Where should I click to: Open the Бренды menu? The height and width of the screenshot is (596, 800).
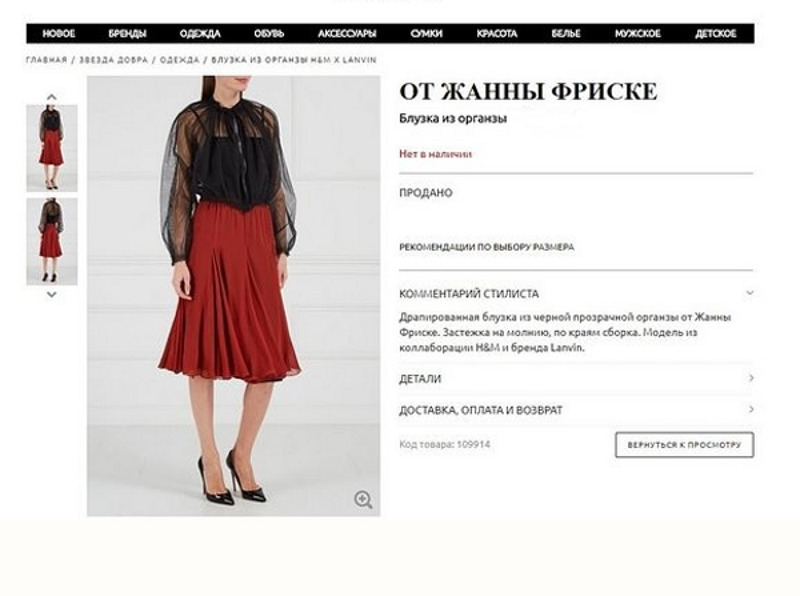click(127, 34)
